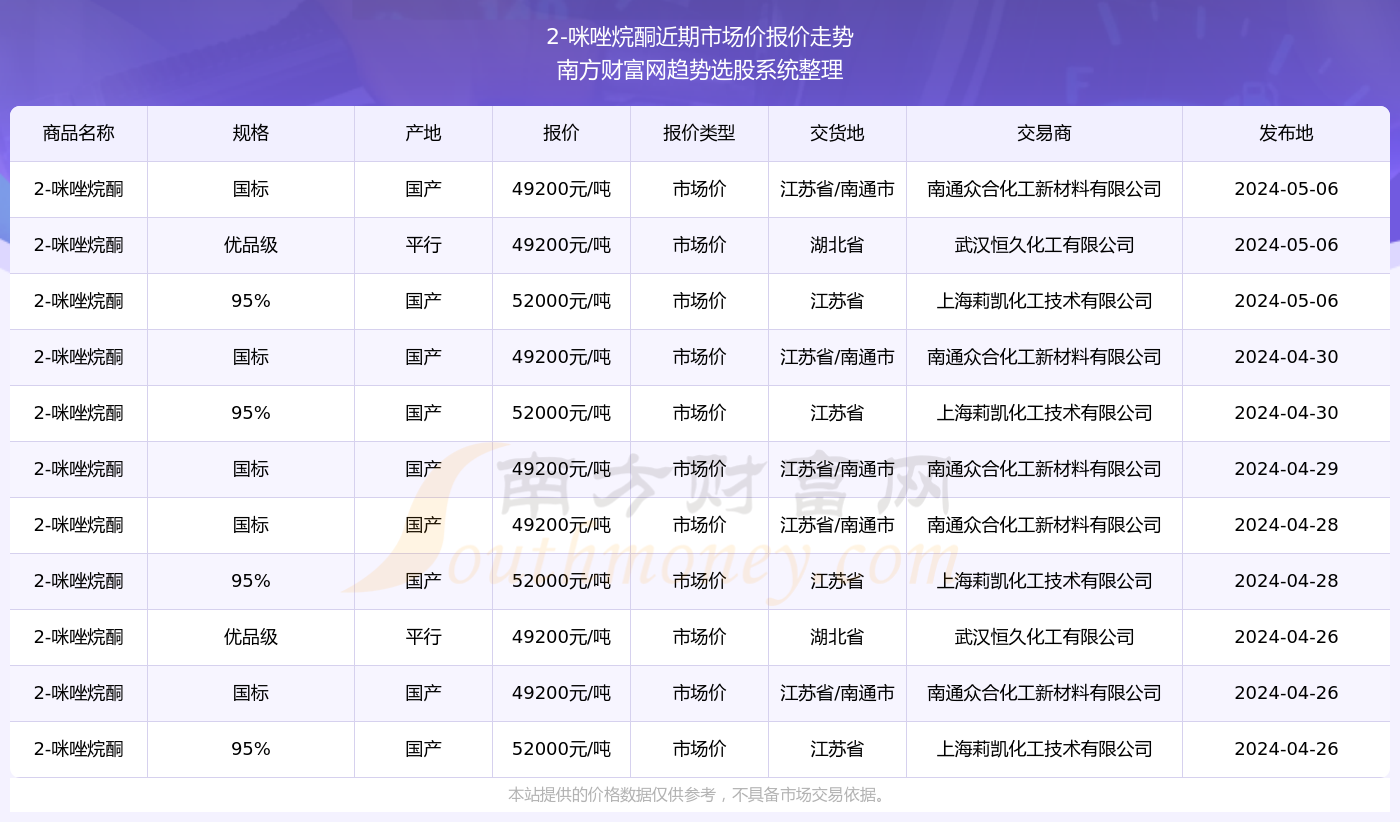Click 武汉恒久化工有限公司 in the 2024-04-26 row
The image size is (1400, 822).
tap(1044, 637)
